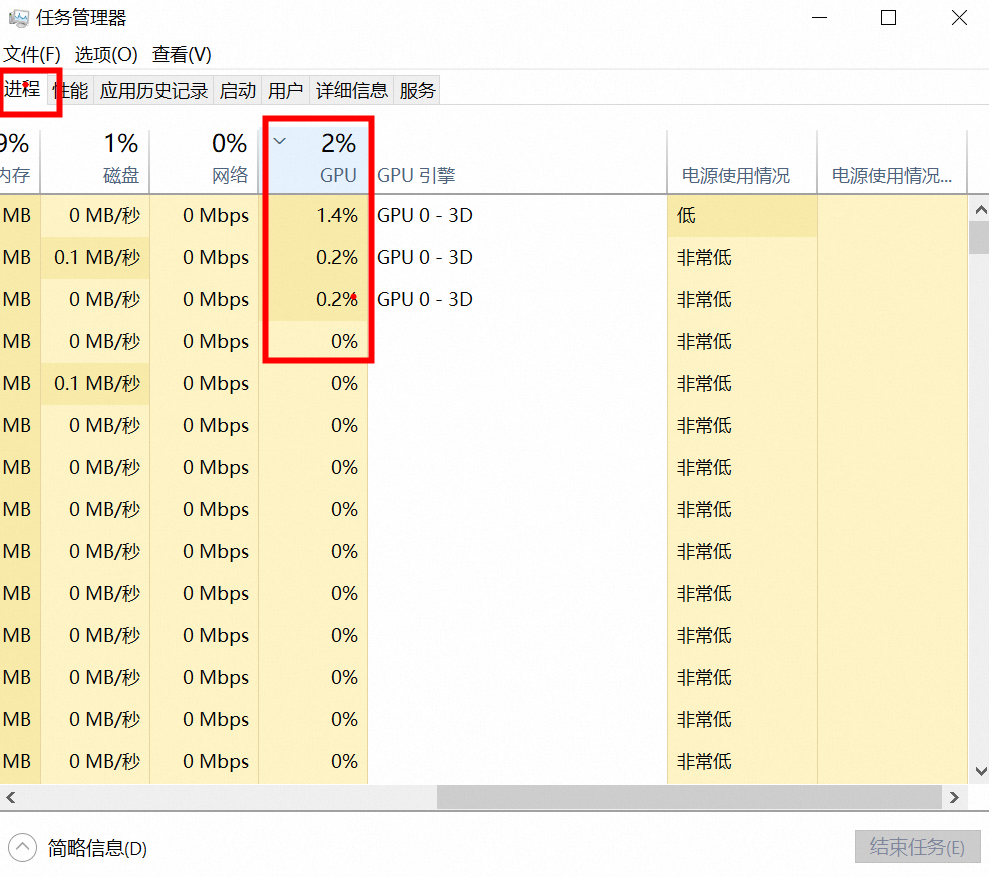
Task: Click the 1% disk total in header
Action: pos(120,143)
